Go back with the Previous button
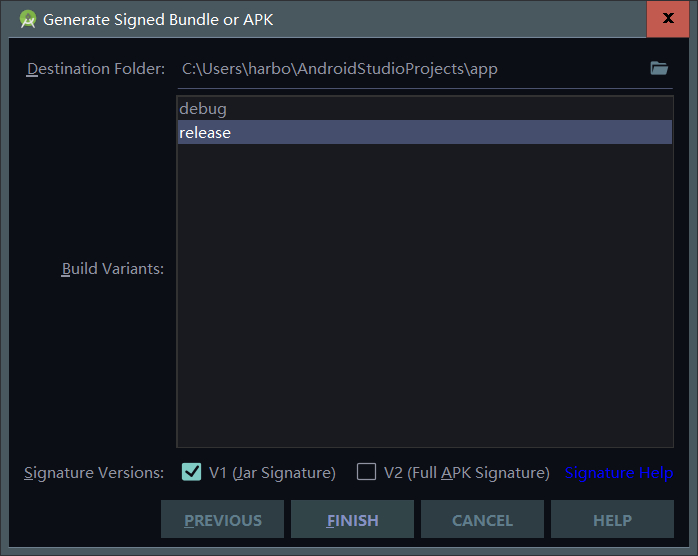Screen dimensions: 698x556 tap(223, 519)
